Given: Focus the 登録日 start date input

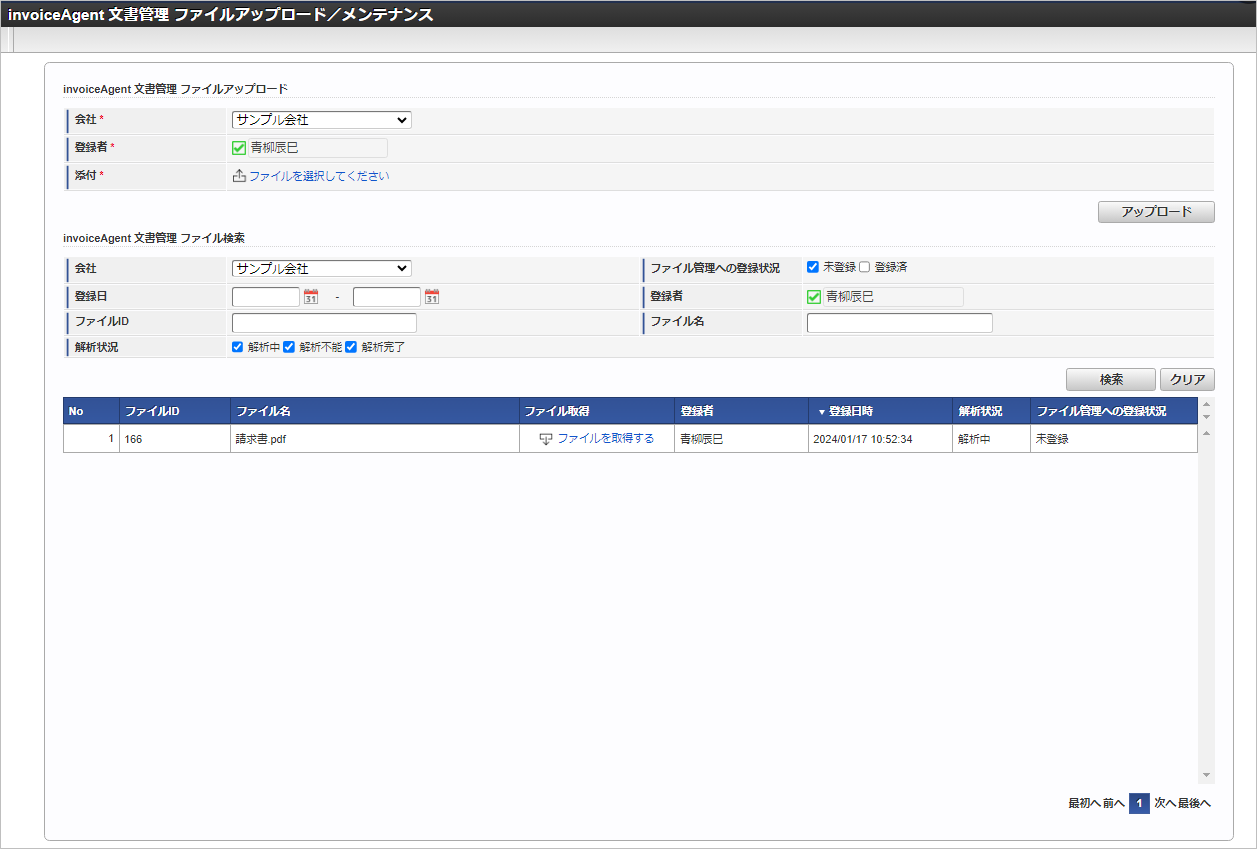Looking at the screenshot, I should [266, 297].
